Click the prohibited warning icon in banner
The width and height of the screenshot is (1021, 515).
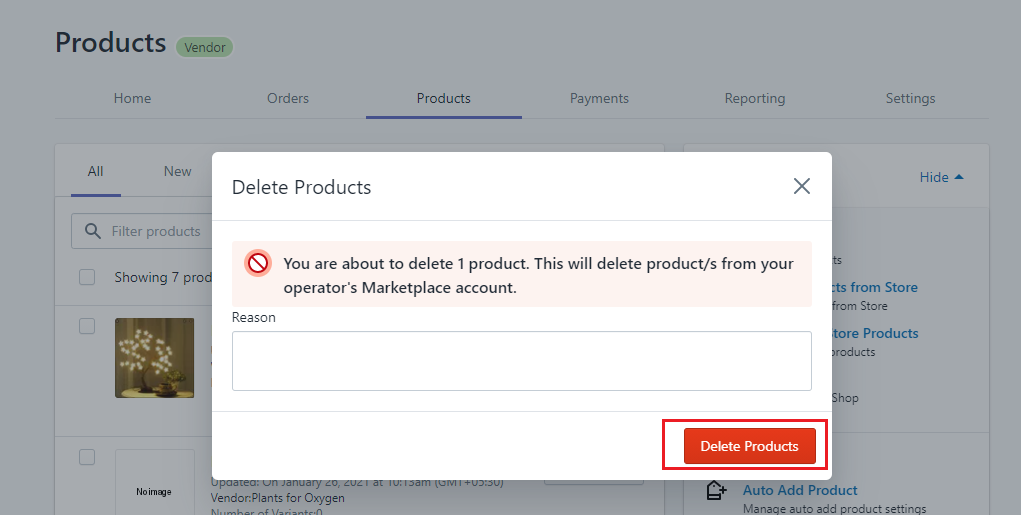click(x=258, y=263)
